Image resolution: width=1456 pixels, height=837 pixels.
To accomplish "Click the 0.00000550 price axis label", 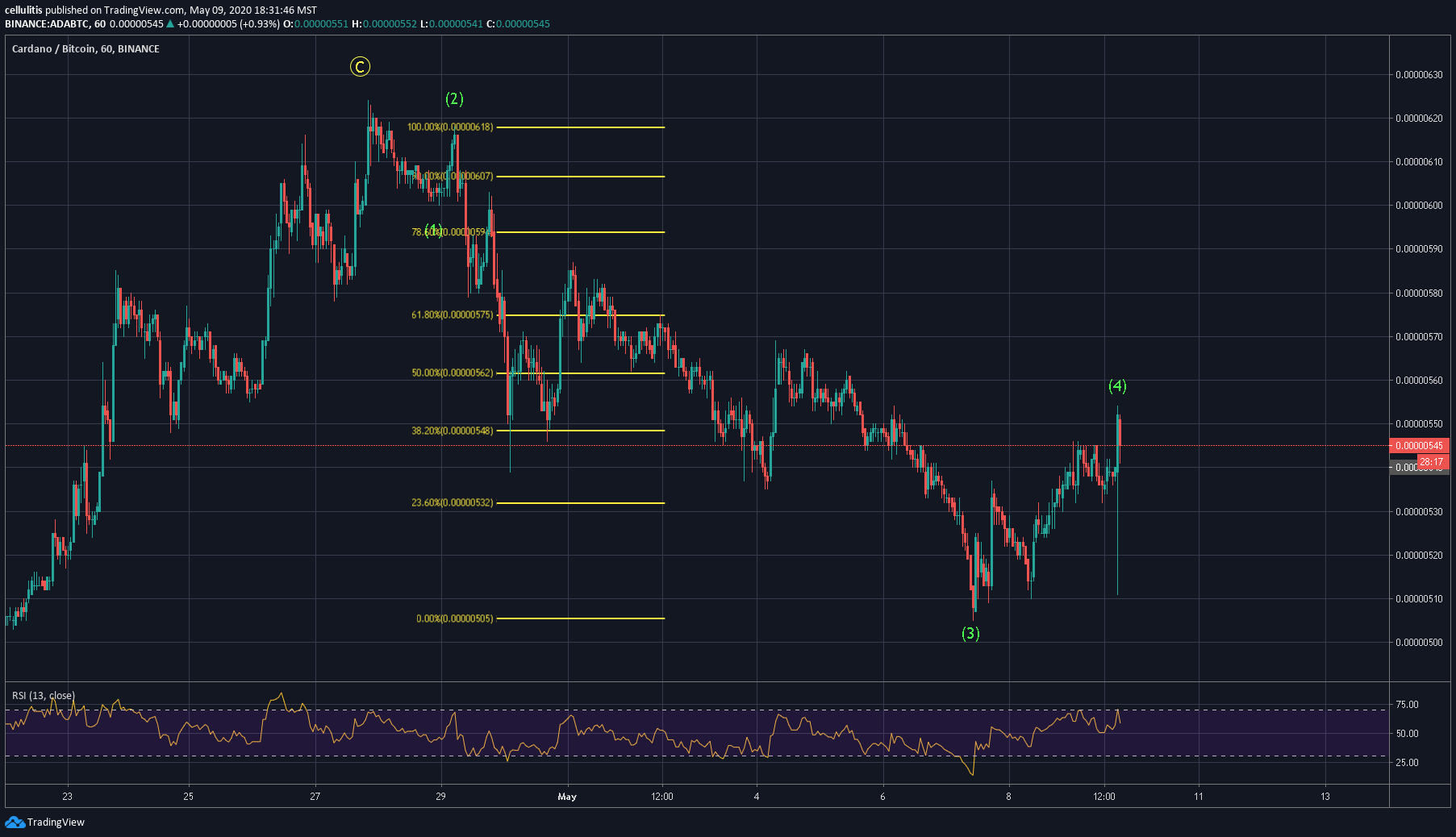I will [1419, 424].
